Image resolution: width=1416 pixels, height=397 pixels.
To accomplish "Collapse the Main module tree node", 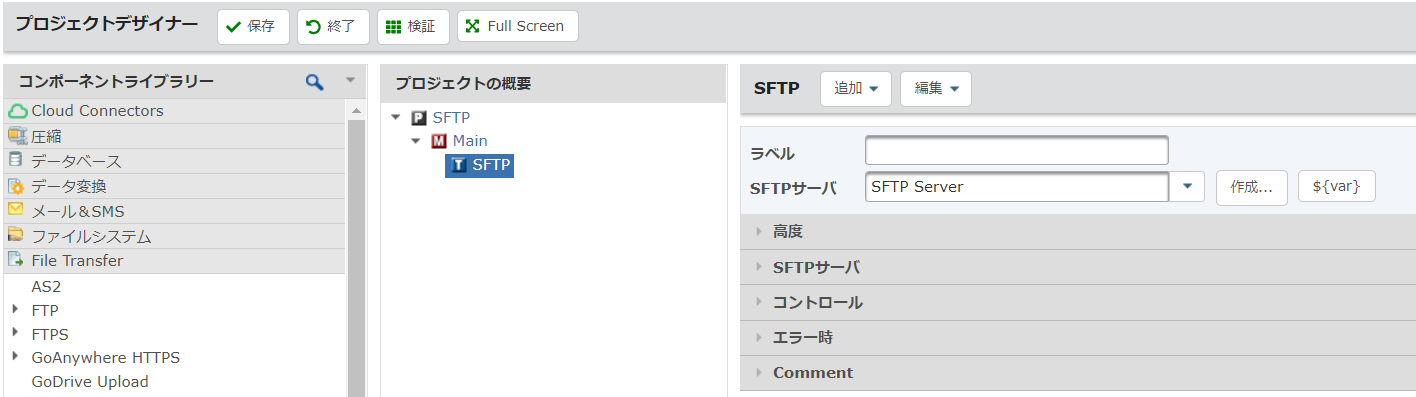I will (416, 141).
